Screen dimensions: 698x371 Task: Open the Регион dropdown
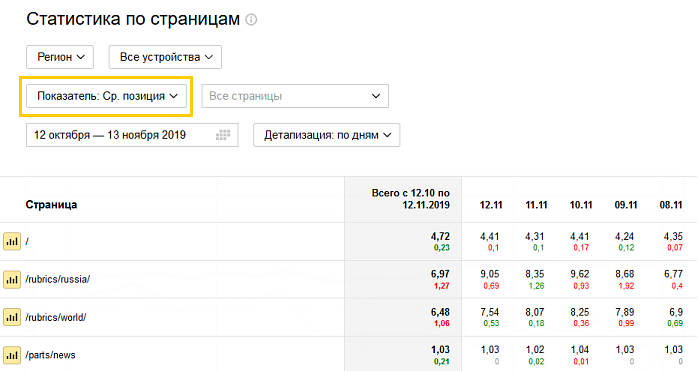[x=60, y=57]
